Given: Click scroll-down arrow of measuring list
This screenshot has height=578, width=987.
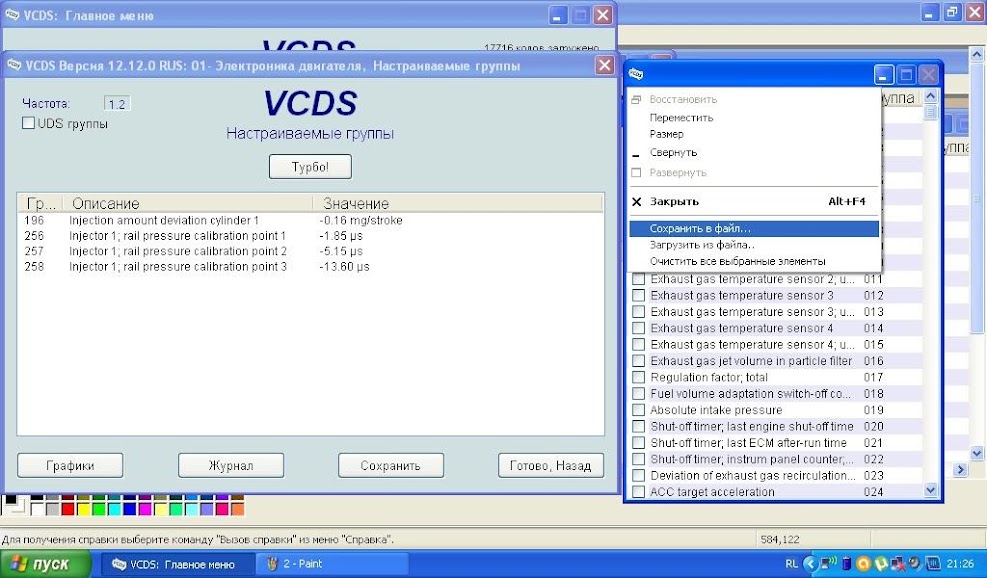Looking at the screenshot, I should [930, 490].
